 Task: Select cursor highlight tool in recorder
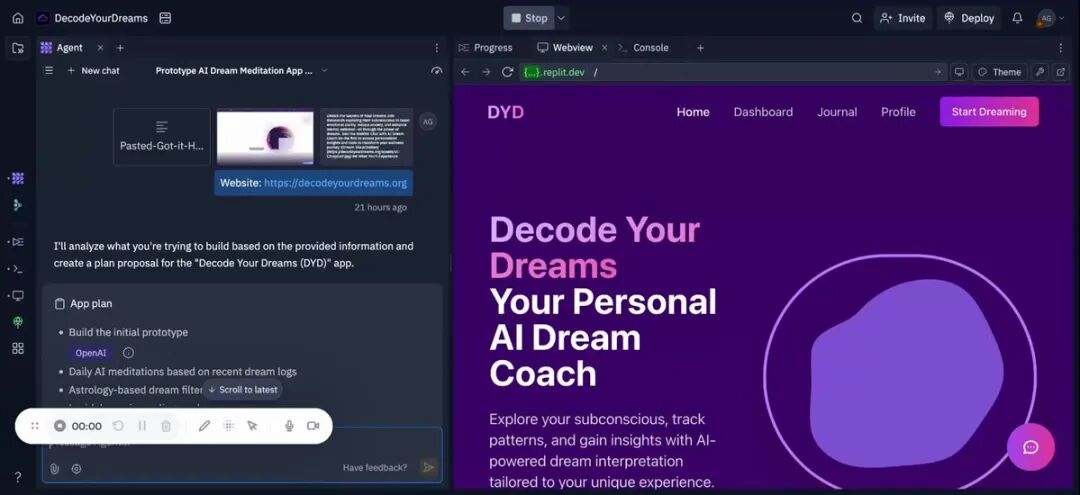[x=252, y=426]
